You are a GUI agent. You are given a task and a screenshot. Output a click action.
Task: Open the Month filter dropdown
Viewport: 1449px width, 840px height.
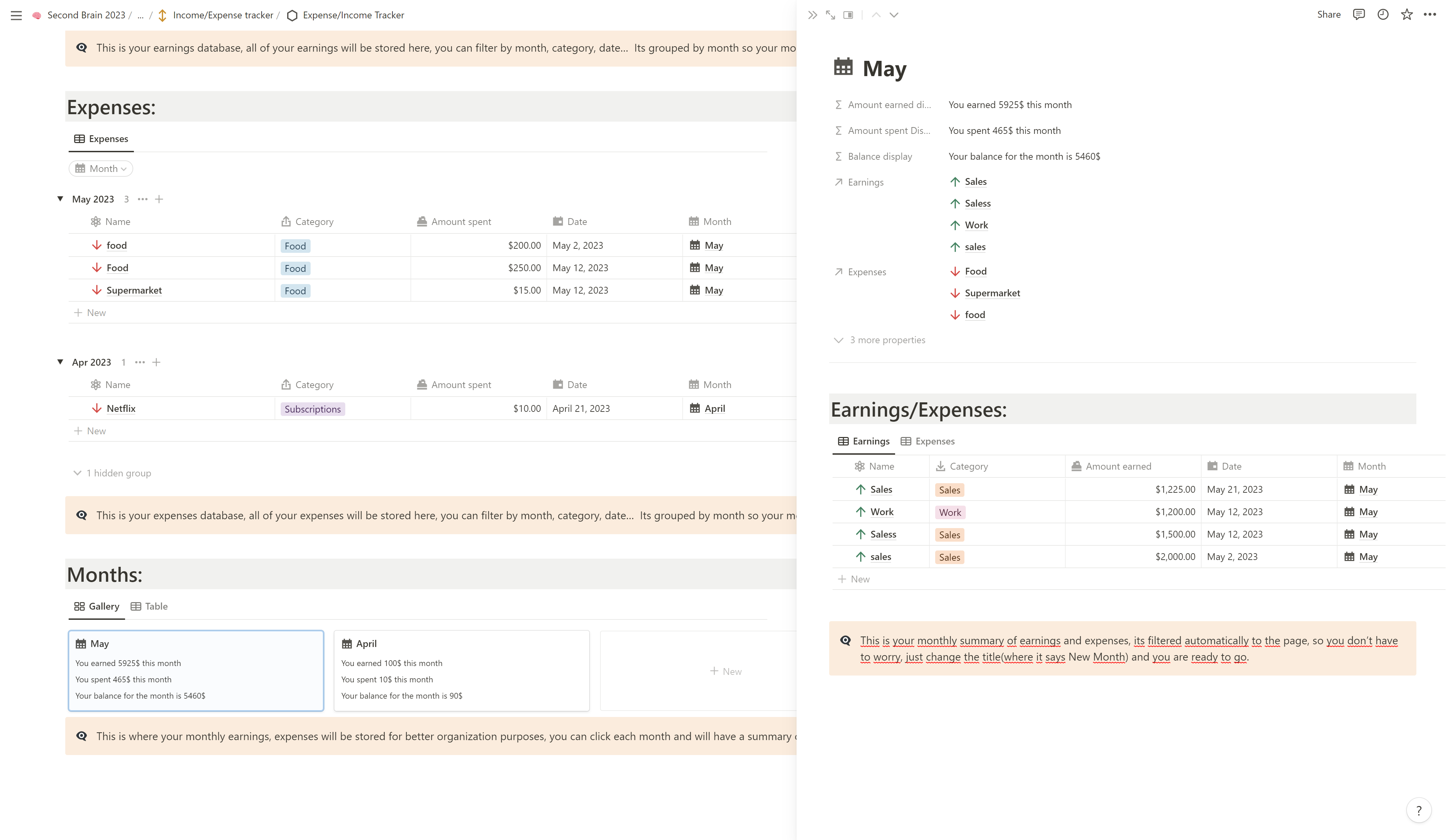(101, 169)
